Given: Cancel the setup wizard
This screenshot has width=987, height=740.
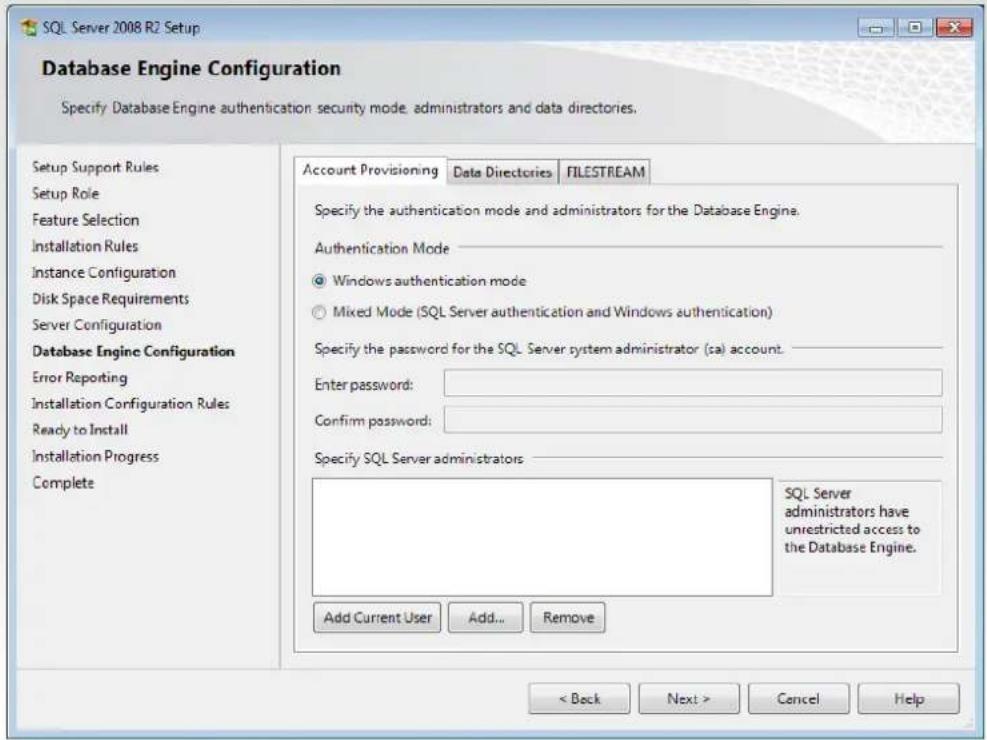Looking at the screenshot, I should coord(798,698).
